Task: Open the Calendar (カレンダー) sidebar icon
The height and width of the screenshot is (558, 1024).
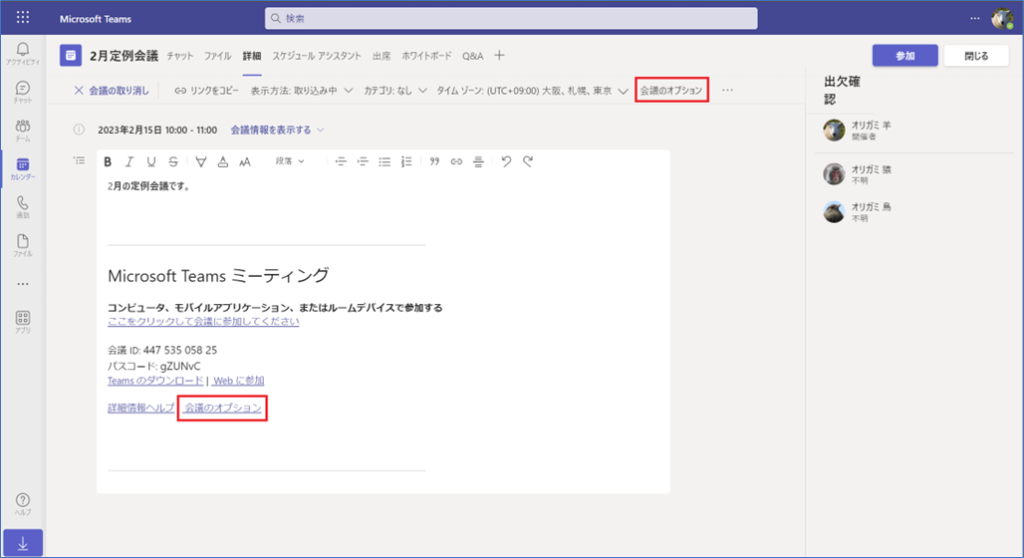Action: [x=22, y=168]
